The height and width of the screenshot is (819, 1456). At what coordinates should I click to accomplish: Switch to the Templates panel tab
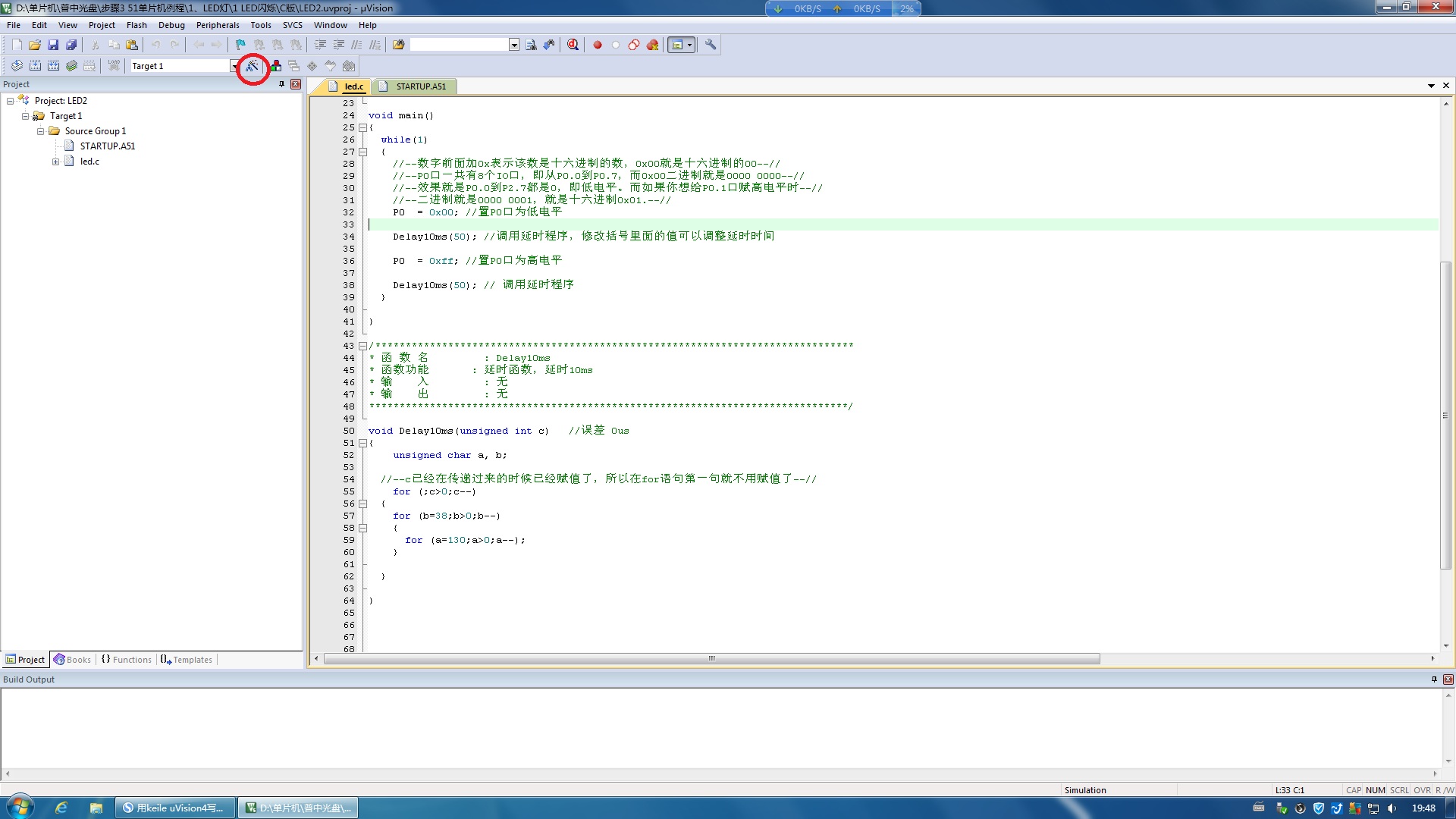(x=187, y=660)
